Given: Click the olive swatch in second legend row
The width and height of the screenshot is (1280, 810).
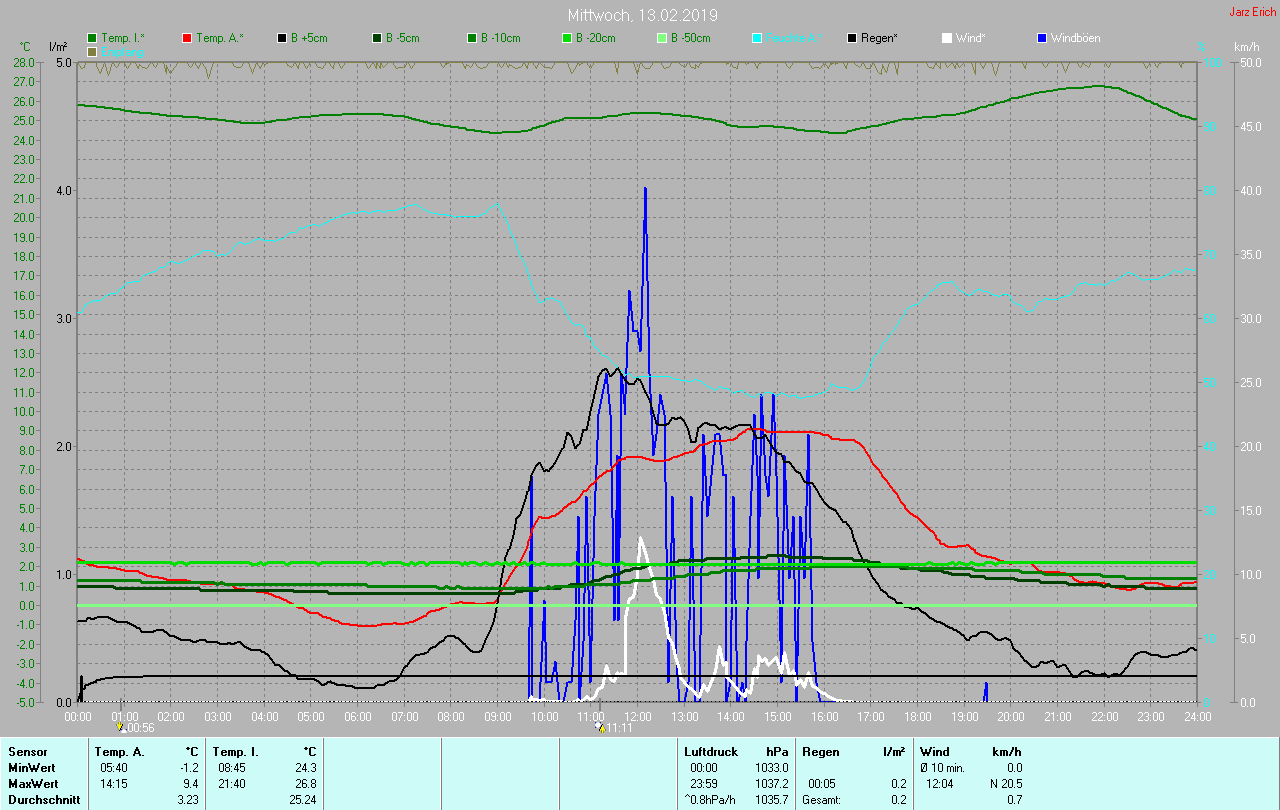Looking at the screenshot, I should 92,51.
